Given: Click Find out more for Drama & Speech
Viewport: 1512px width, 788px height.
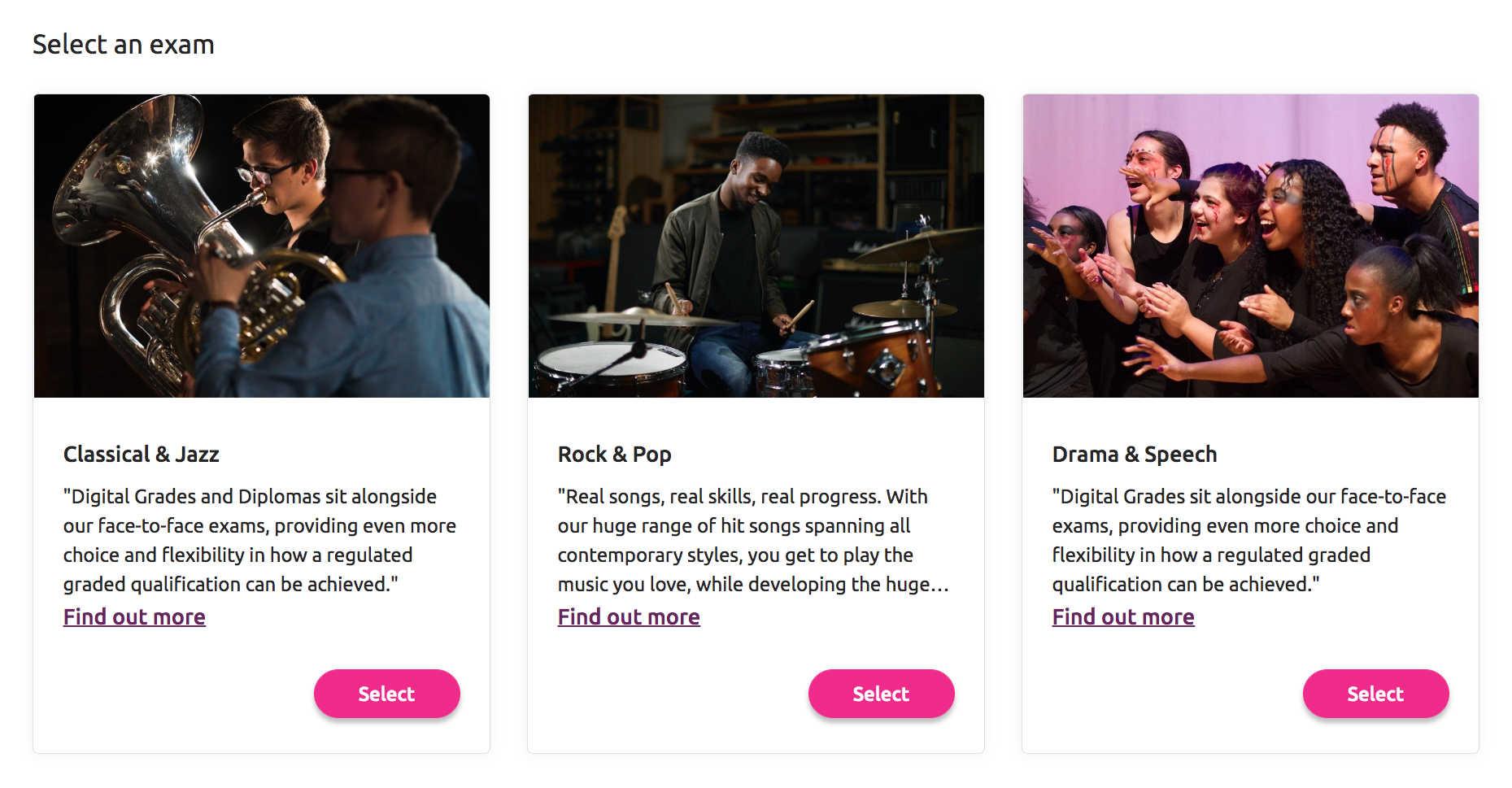Looking at the screenshot, I should (1123, 617).
